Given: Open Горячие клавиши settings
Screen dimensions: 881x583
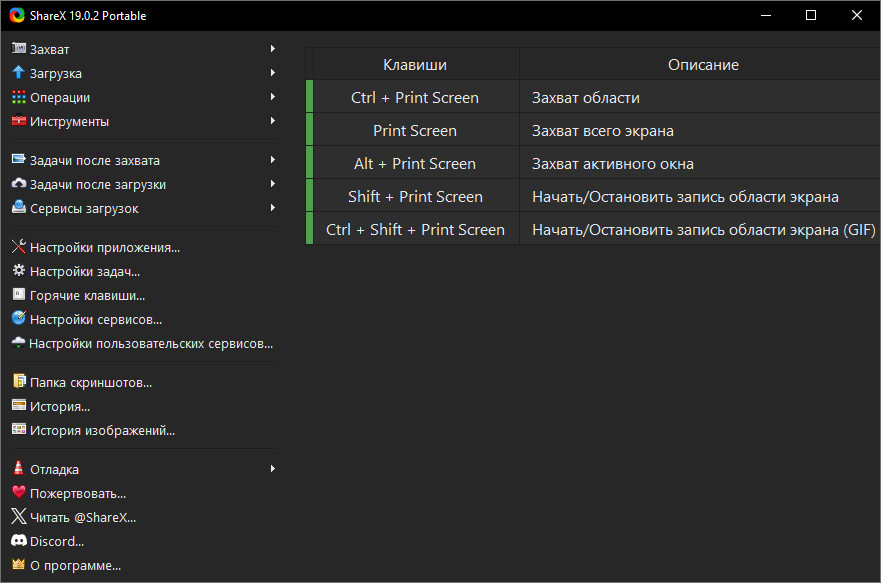Looking at the screenshot, I should tap(87, 295).
